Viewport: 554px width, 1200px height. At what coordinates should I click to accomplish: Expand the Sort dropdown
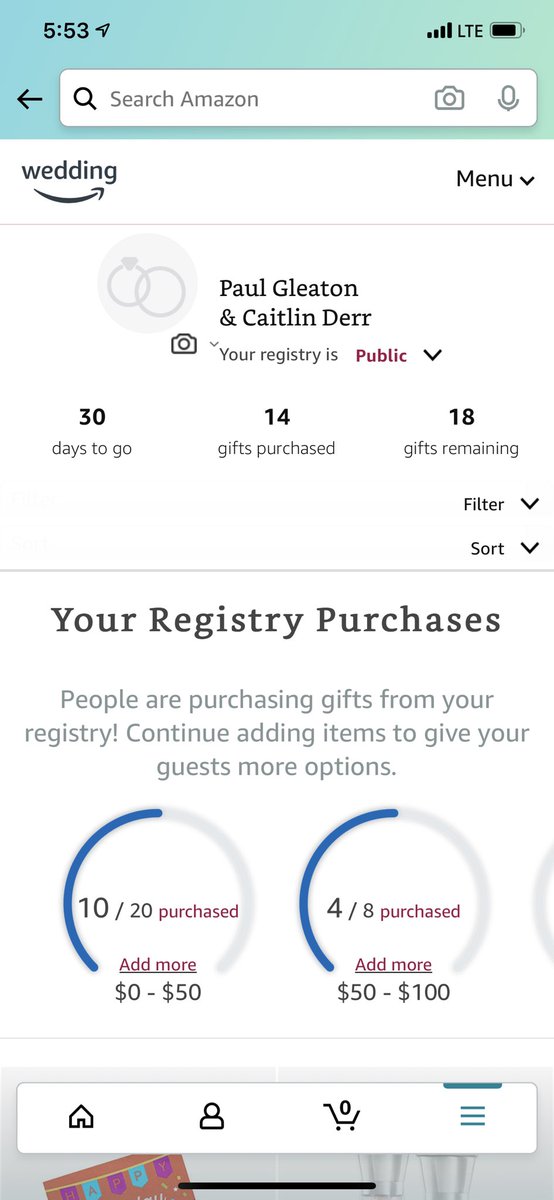pyautogui.click(x=505, y=548)
